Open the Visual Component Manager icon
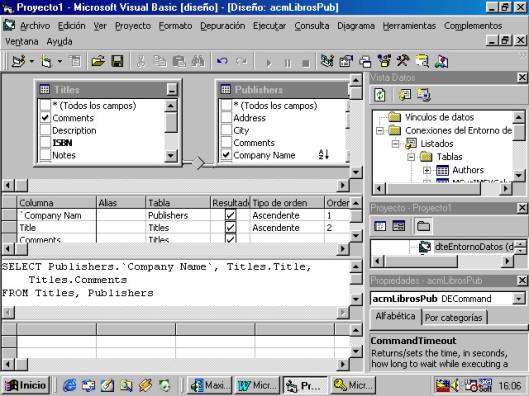This screenshot has height=396, width=529. click(x=441, y=61)
